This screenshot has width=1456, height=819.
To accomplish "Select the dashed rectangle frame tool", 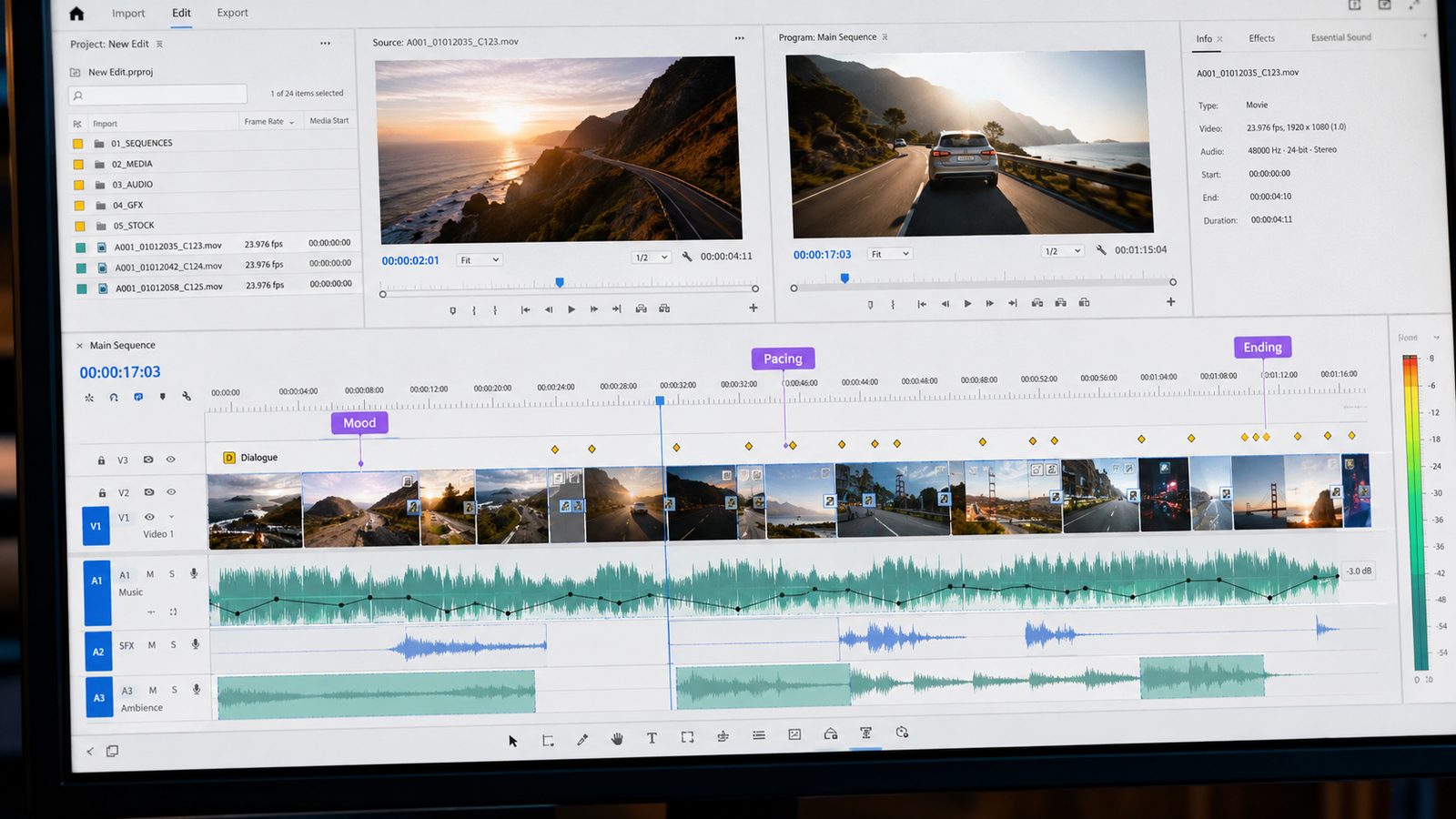I will point(687,737).
